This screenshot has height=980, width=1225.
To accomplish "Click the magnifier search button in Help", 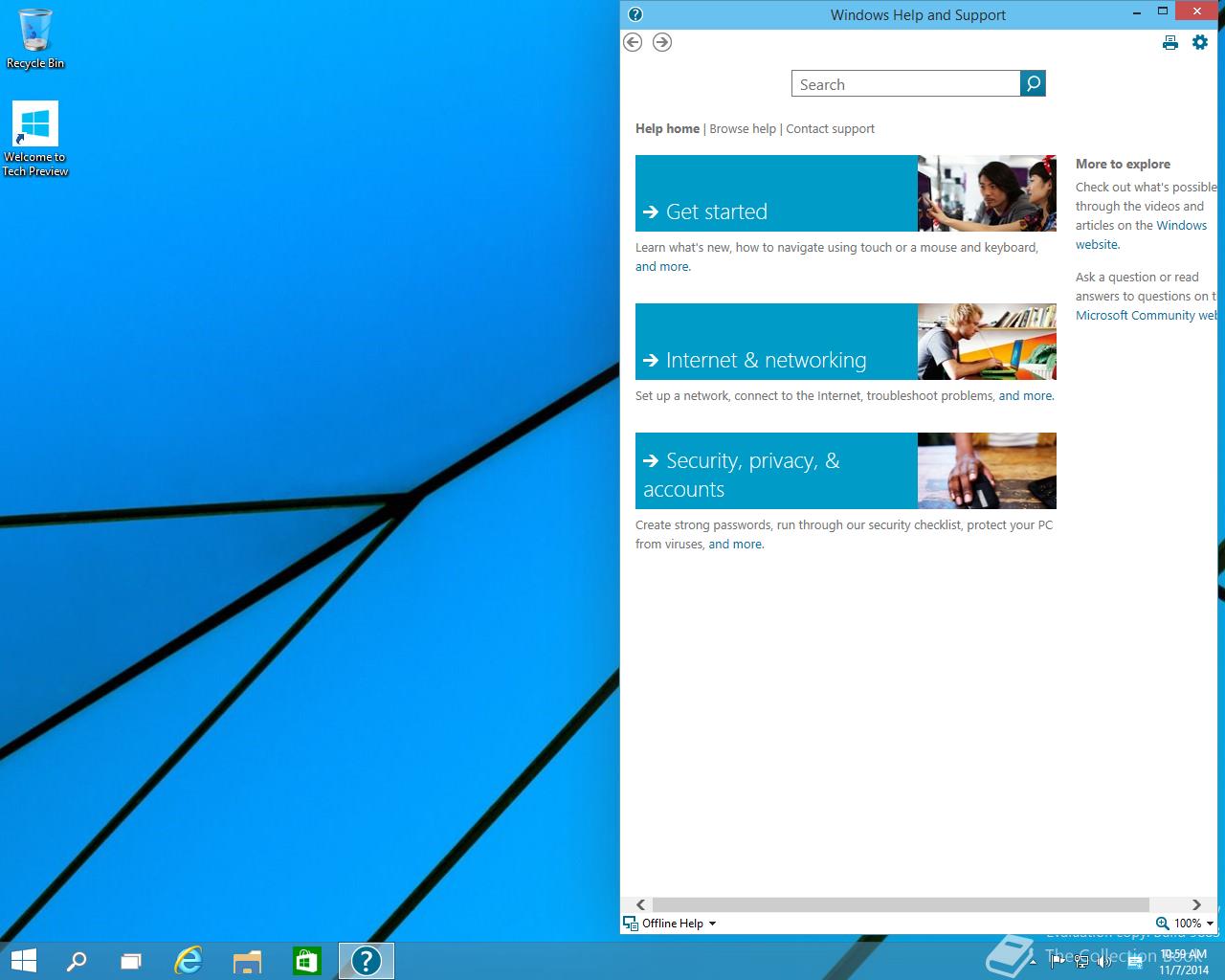I will pyautogui.click(x=1034, y=84).
